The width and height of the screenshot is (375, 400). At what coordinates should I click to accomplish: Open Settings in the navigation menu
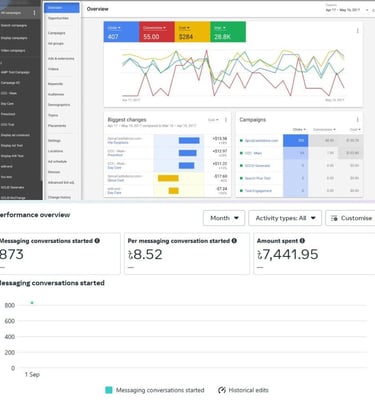pos(54,141)
